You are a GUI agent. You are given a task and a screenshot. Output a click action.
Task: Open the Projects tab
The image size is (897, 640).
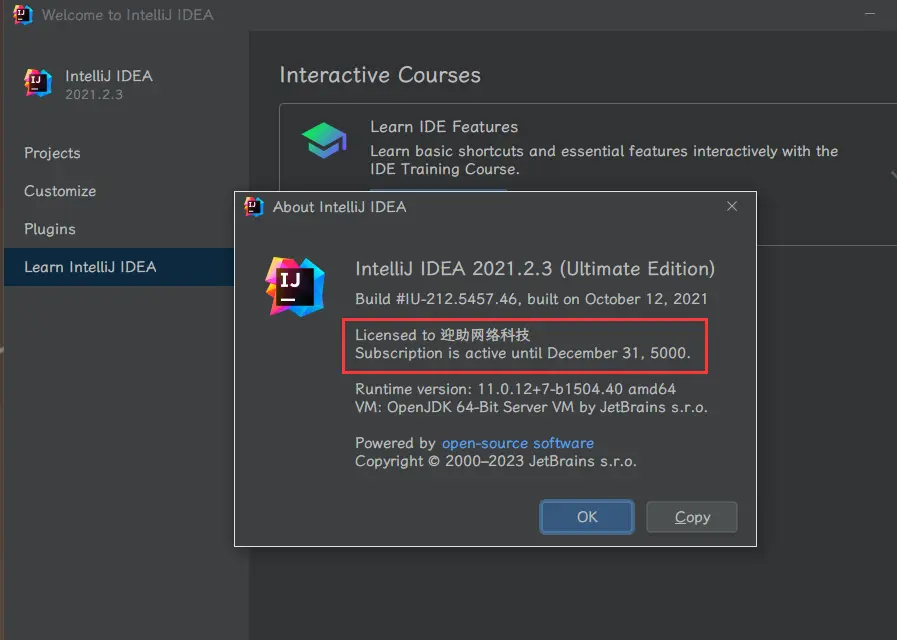tap(52, 153)
